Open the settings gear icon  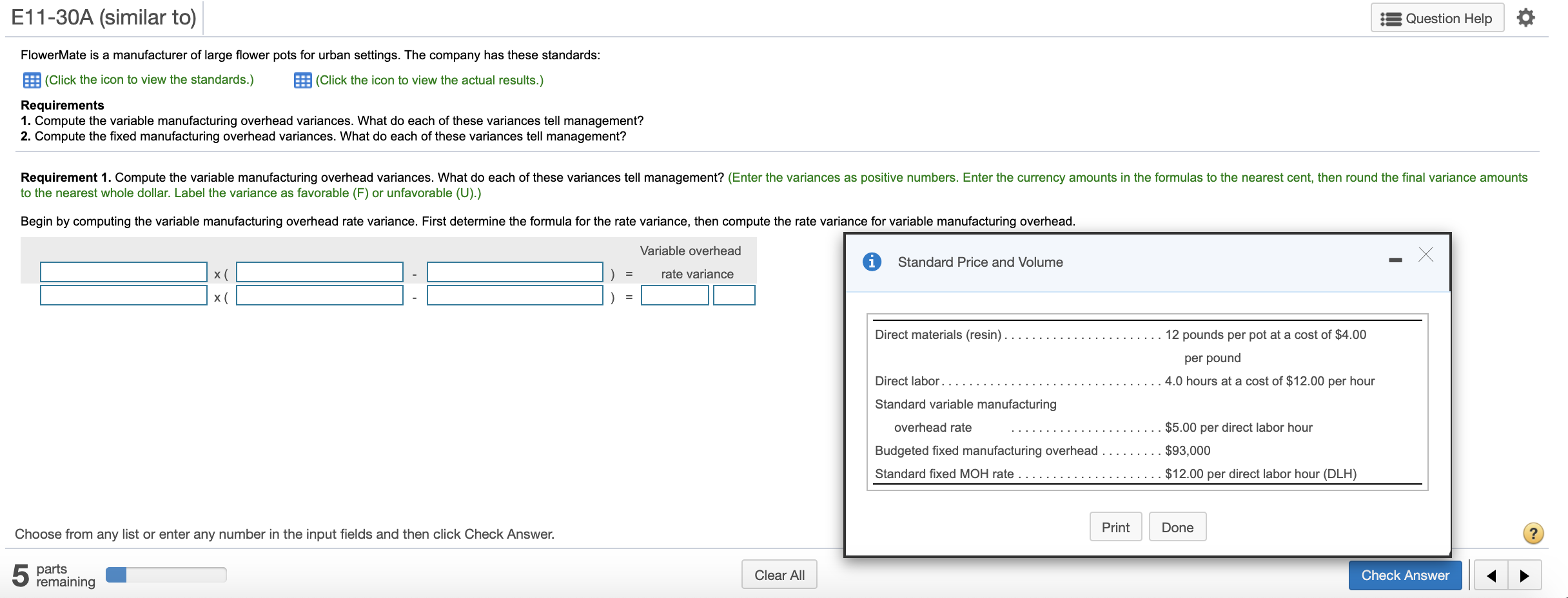coord(1525,17)
